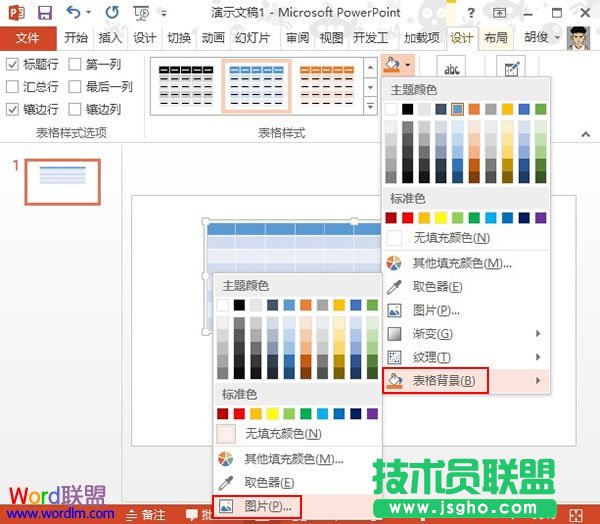Pick black theme color in table background submenu

[239, 305]
